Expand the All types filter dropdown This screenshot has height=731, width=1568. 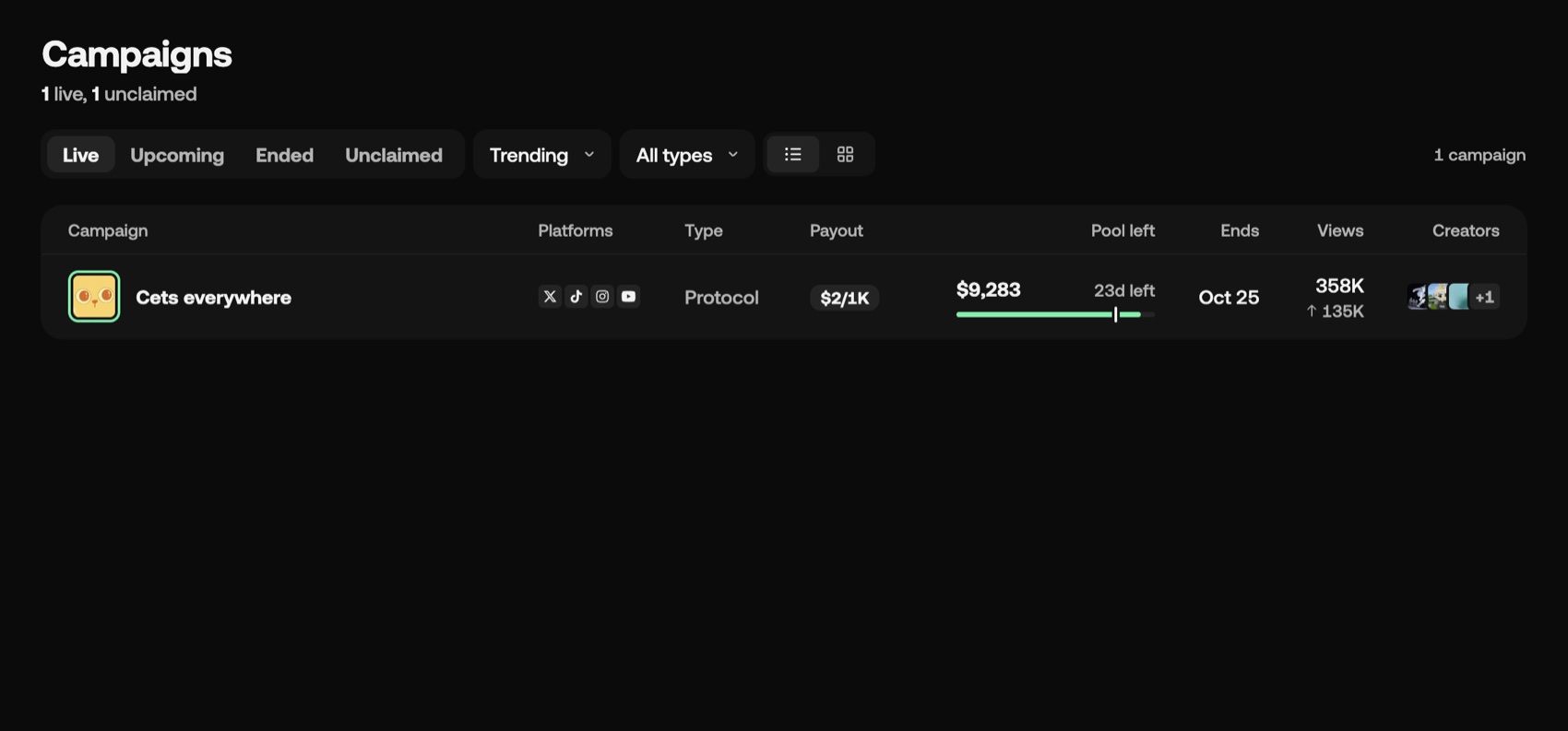(687, 154)
